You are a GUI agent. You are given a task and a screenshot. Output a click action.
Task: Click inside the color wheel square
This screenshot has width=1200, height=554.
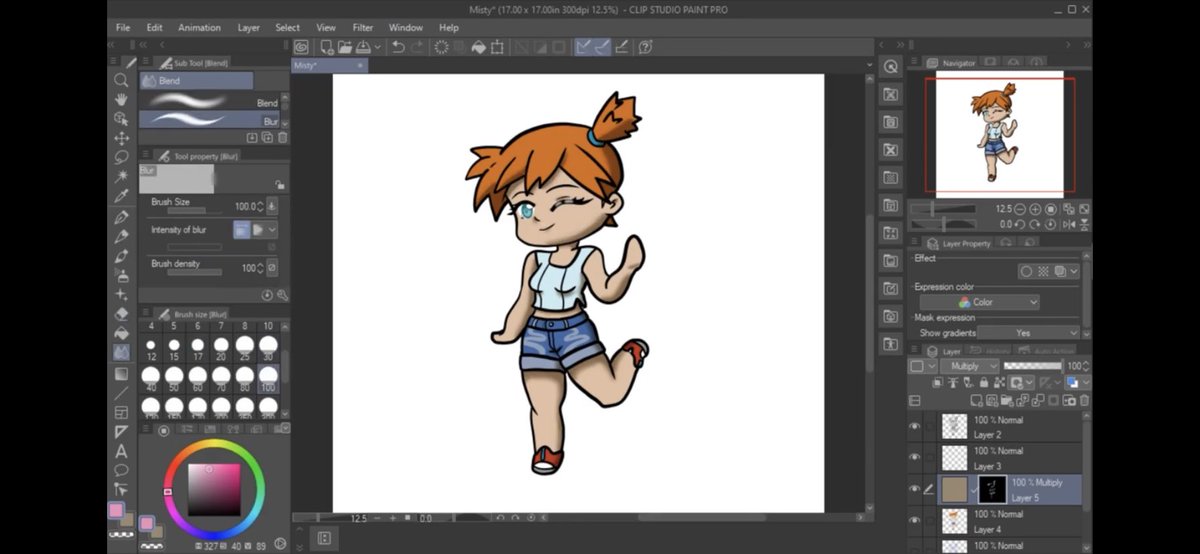[215, 488]
